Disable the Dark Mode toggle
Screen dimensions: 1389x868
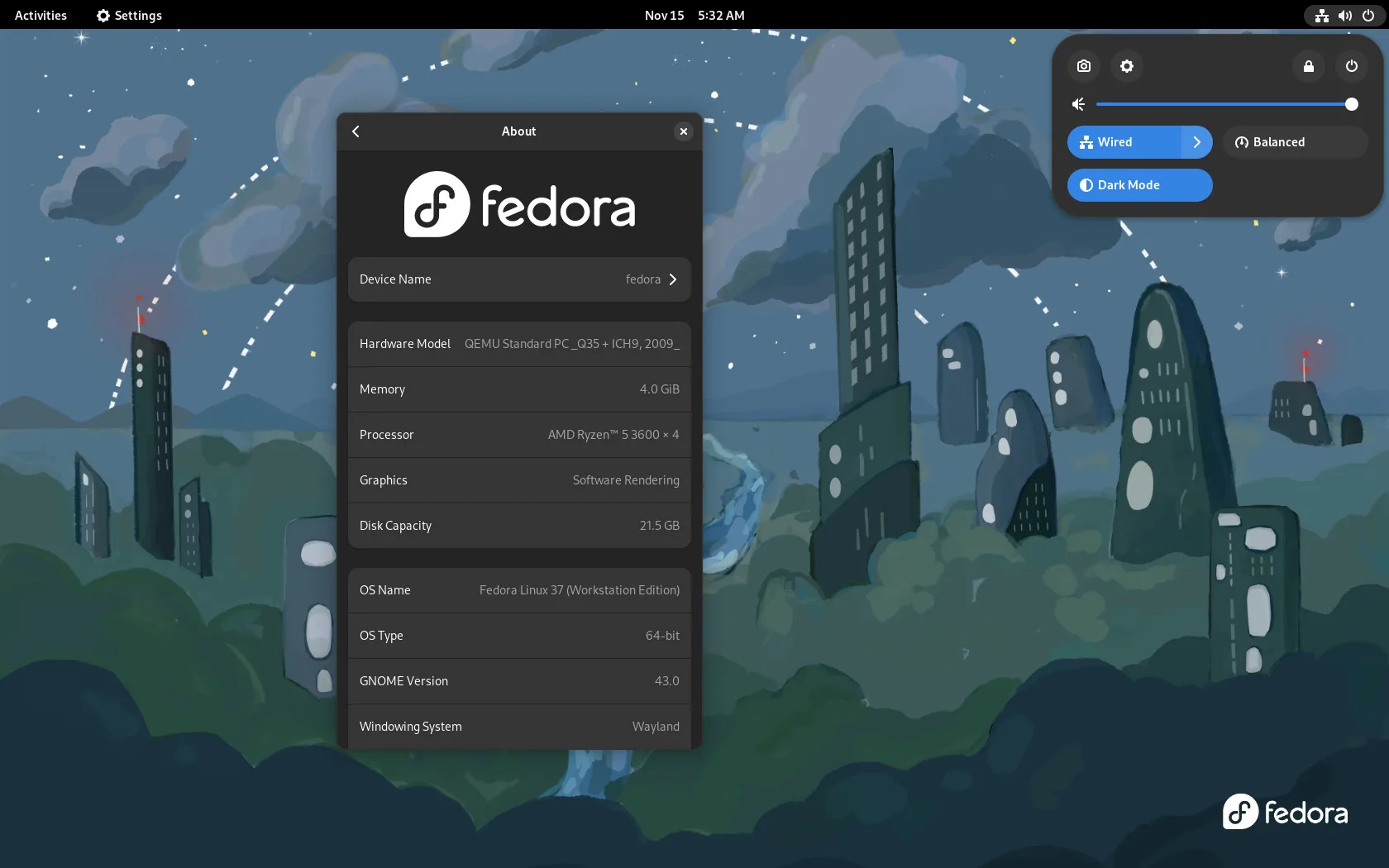(1139, 185)
